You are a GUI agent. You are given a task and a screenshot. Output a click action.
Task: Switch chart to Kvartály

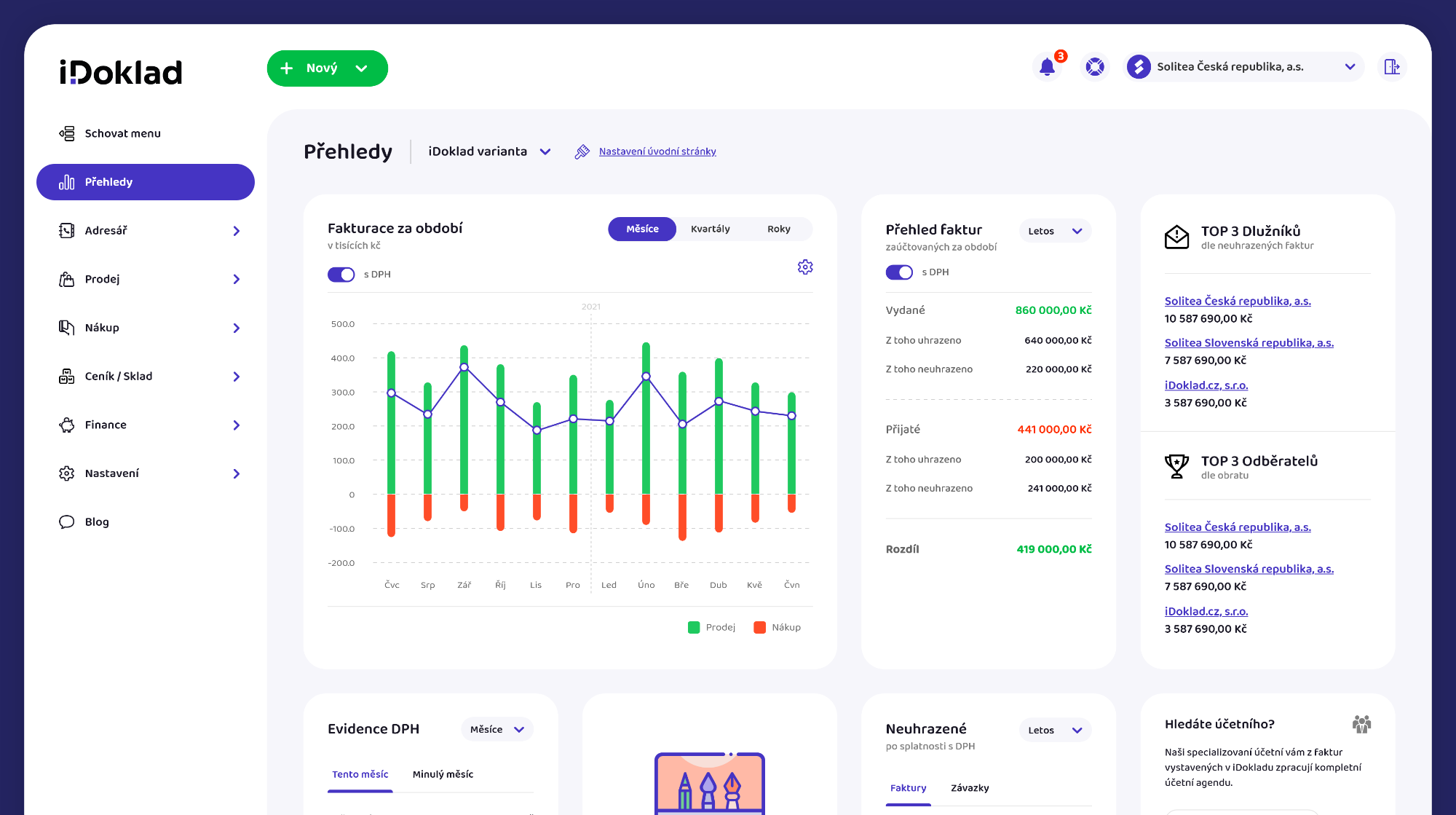pyautogui.click(x=710, y=229)
